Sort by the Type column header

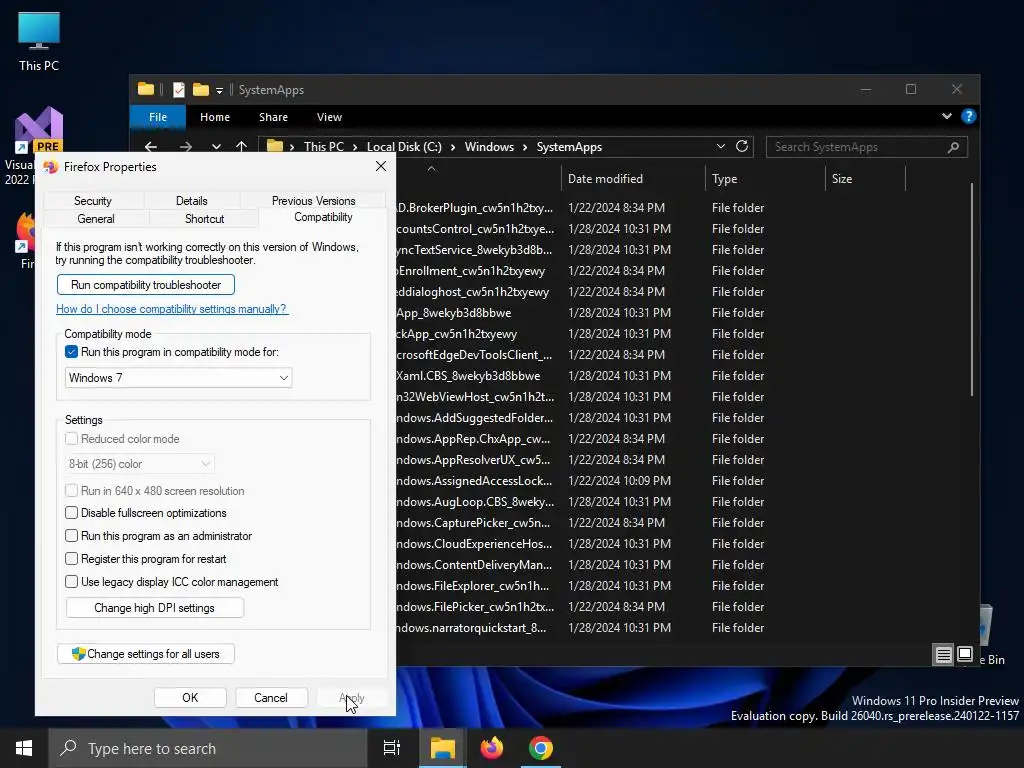coord(765,178)
